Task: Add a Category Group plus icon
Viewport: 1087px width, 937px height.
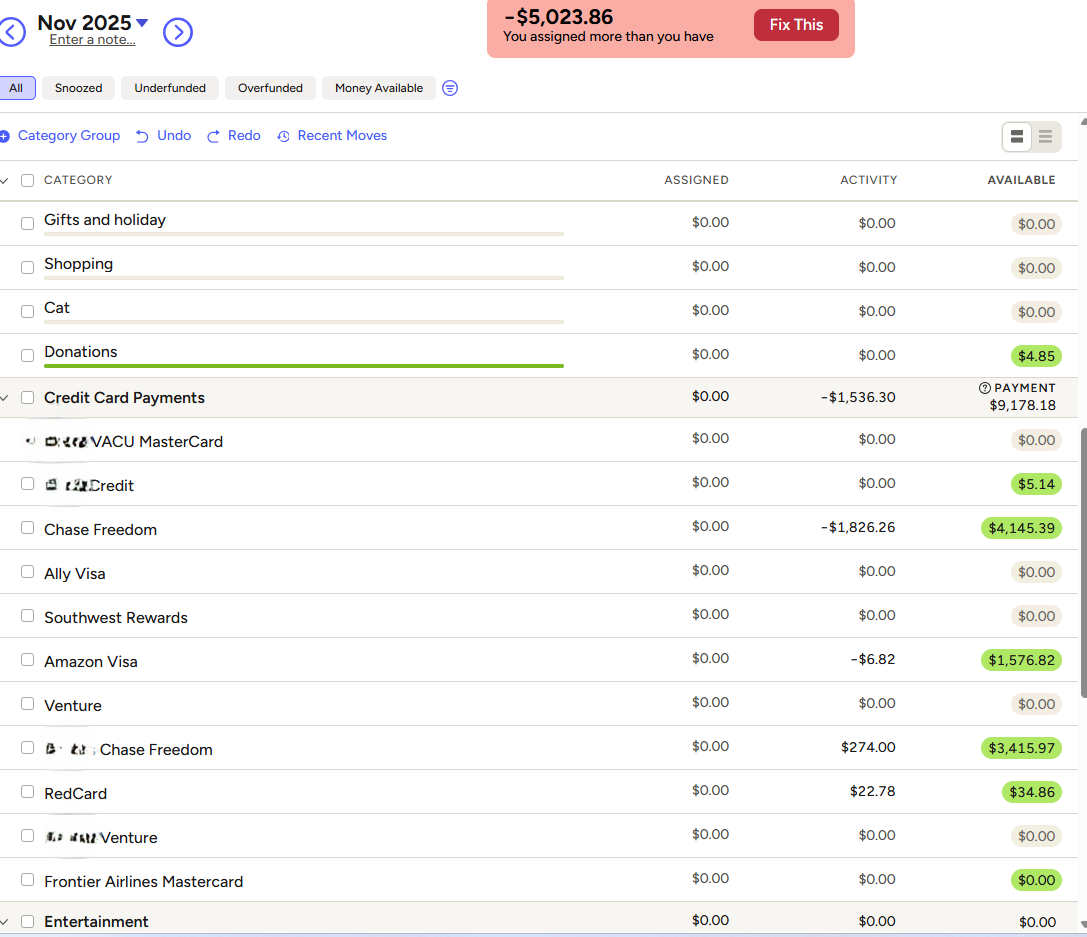Action: pyautogui.click(x=4, y=136)
